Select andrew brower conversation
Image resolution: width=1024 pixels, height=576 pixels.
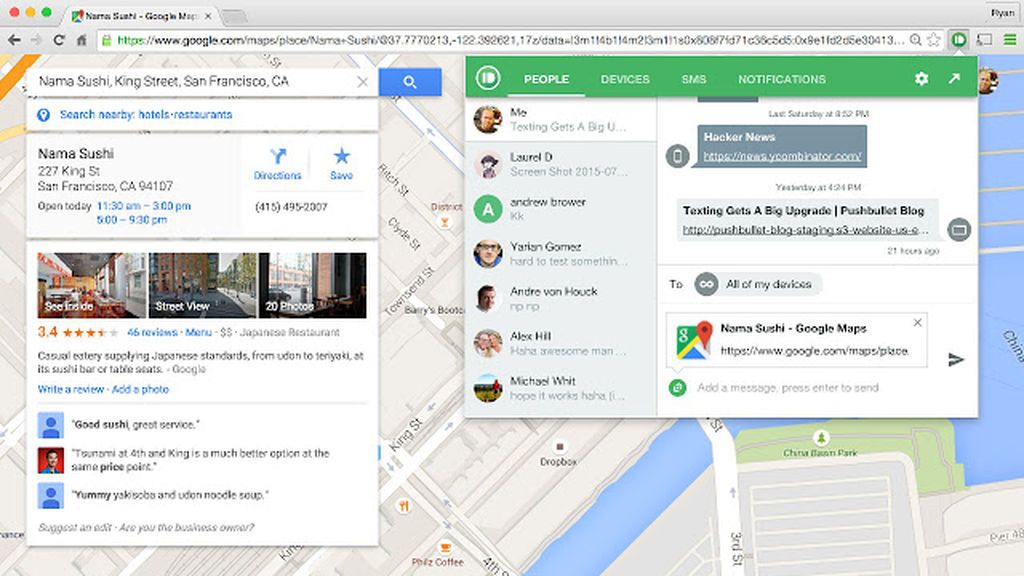click(x=560, y=209)
